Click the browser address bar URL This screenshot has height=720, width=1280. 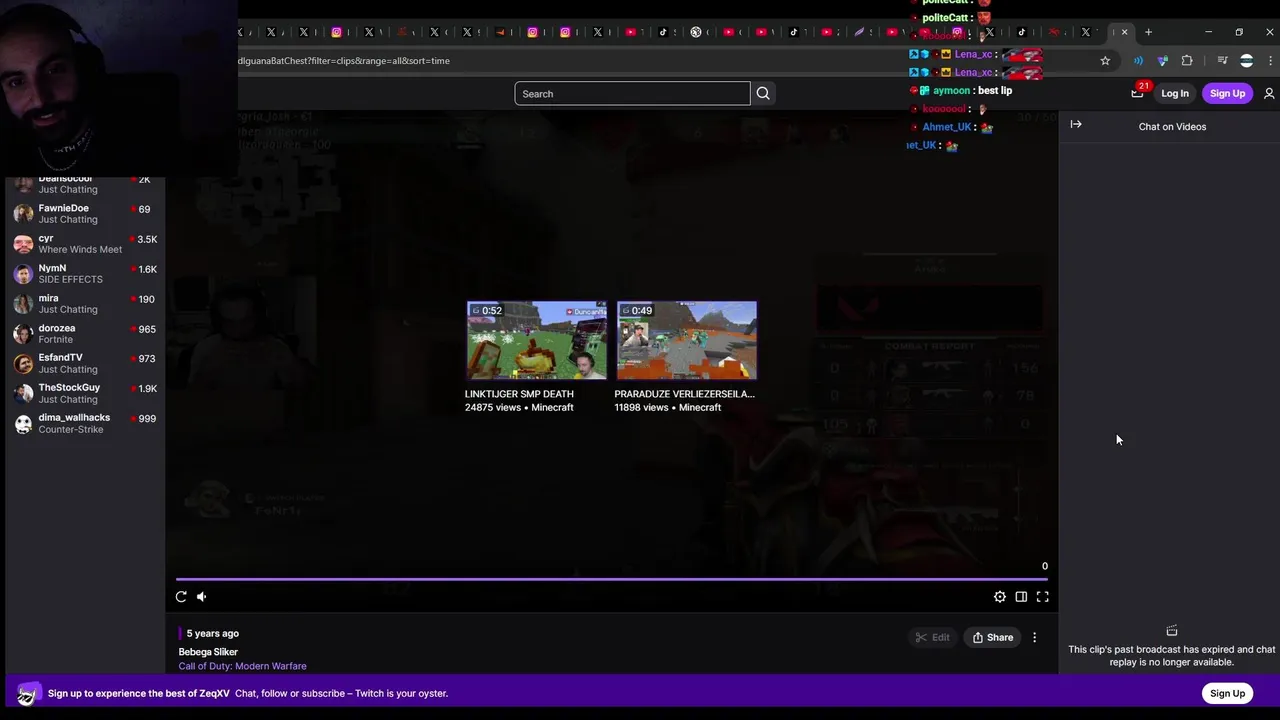[344, 61]
